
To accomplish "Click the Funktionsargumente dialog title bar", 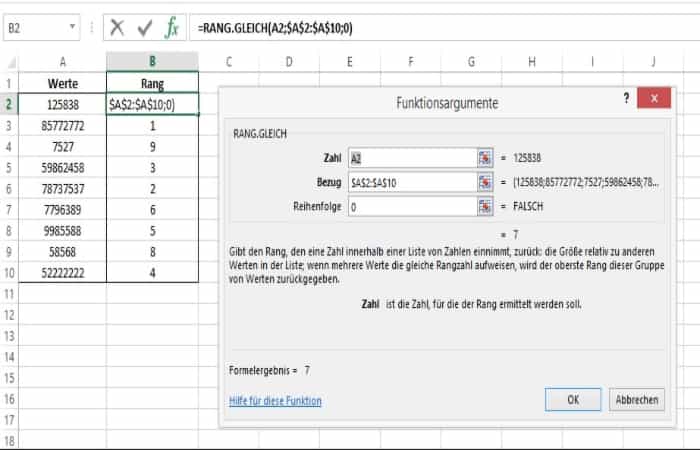I will coord(447,103).
